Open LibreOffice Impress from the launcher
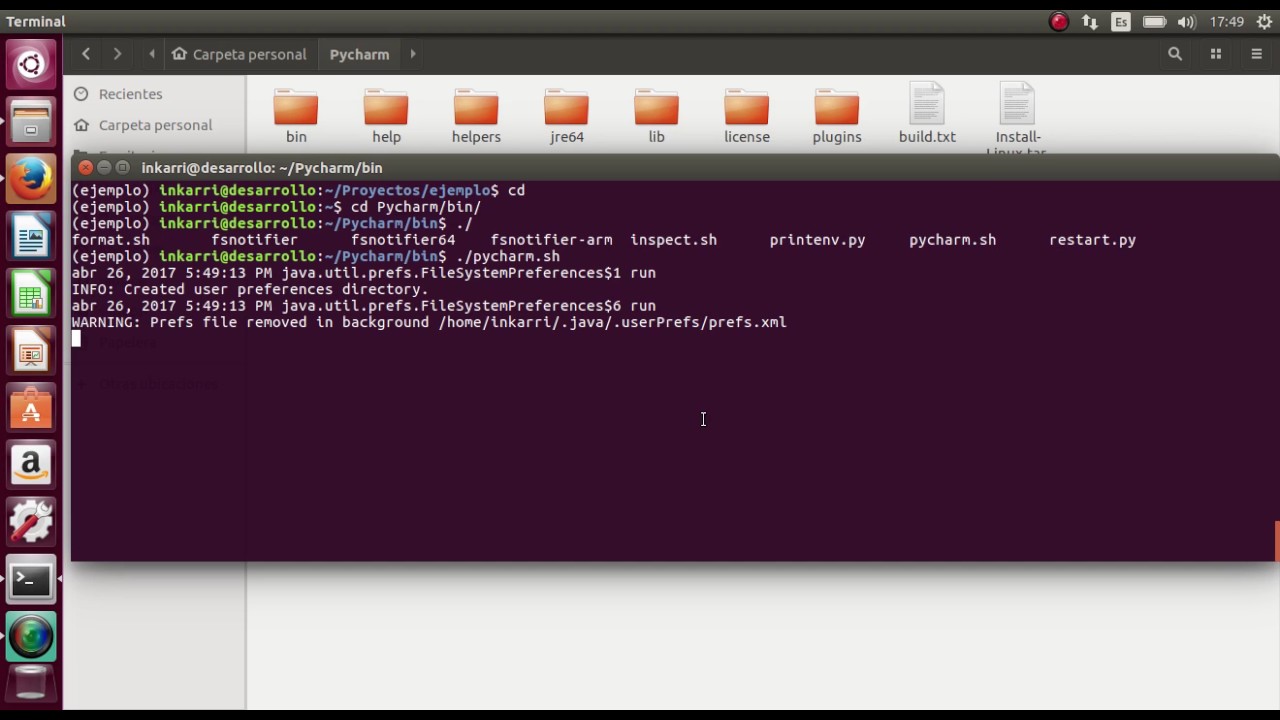The width and height of the screenshot is (1280, 720). 31,352
